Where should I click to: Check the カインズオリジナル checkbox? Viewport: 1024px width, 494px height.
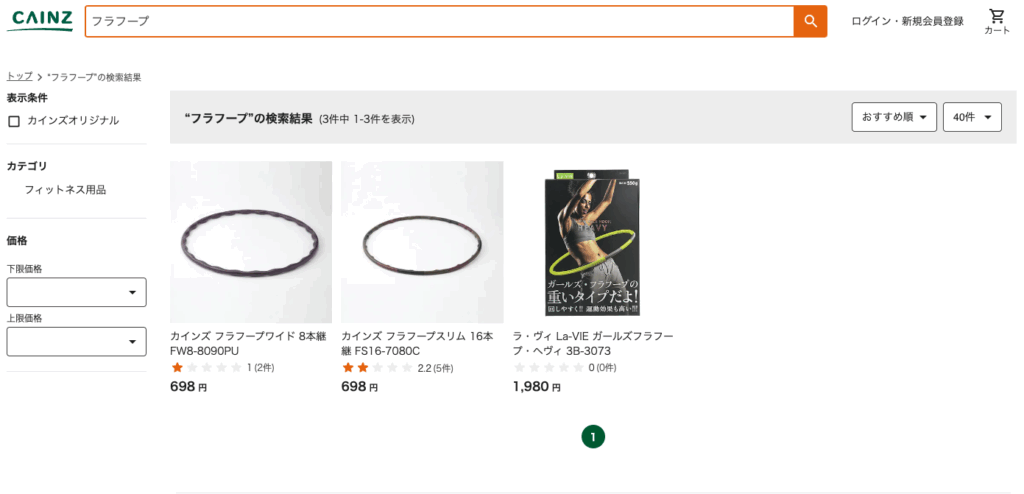click(14, 121)
